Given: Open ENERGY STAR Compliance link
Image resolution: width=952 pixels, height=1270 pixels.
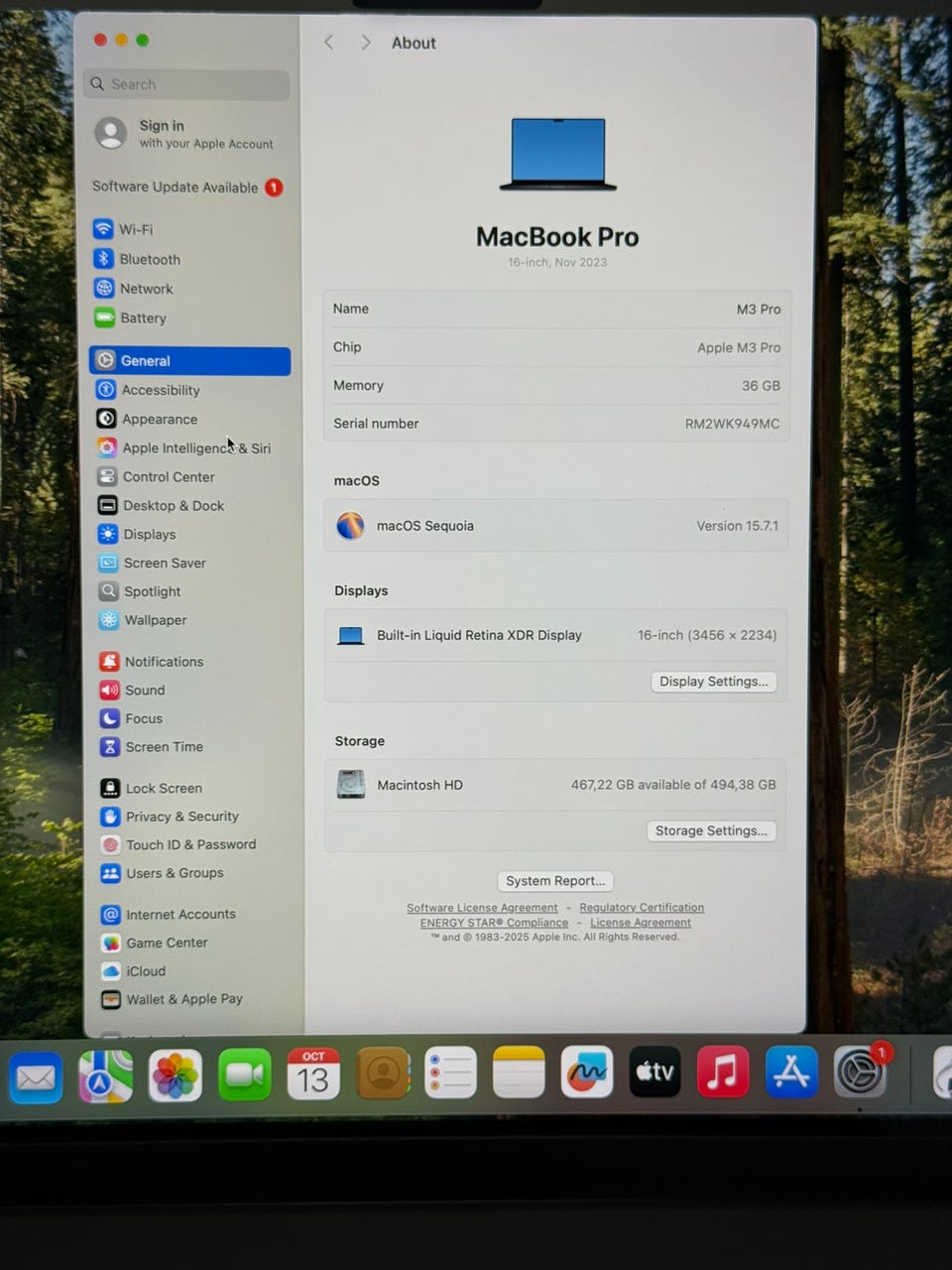Looking at the screenshot, I should pyautogui.click(x=494, y=923).
